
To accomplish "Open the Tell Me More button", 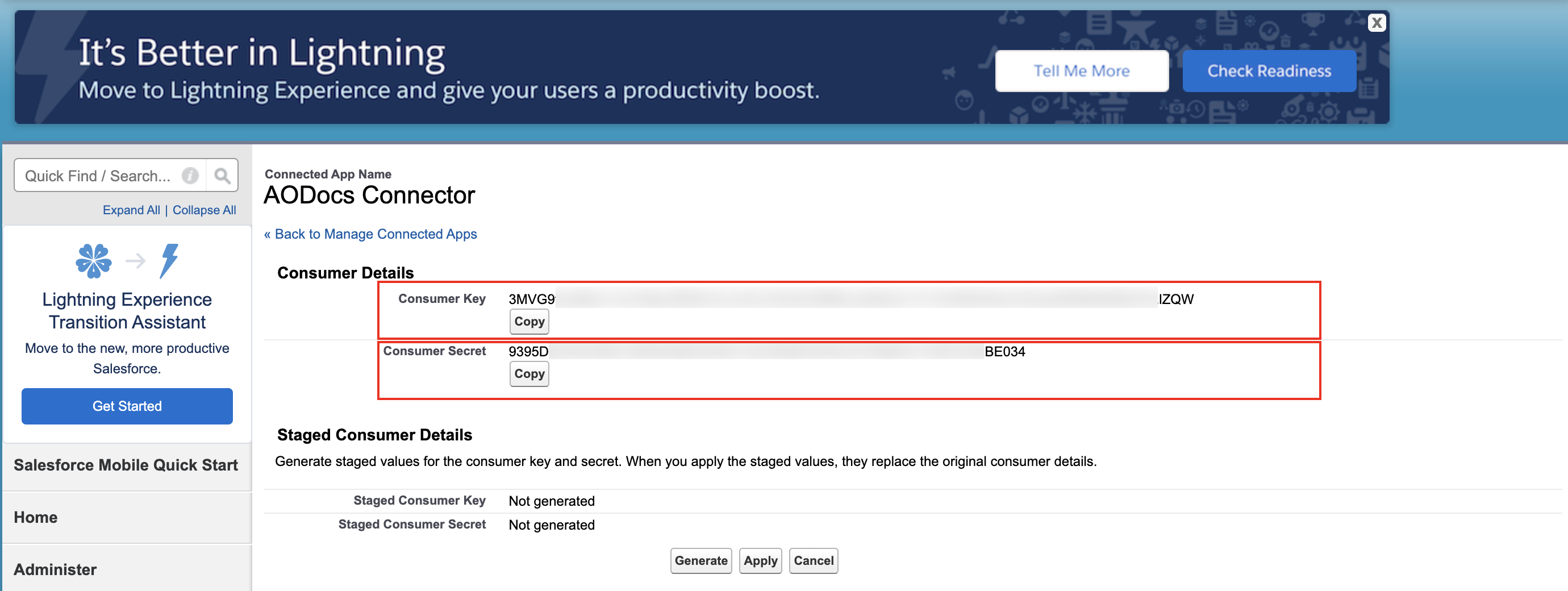I will click(1081, 71).
